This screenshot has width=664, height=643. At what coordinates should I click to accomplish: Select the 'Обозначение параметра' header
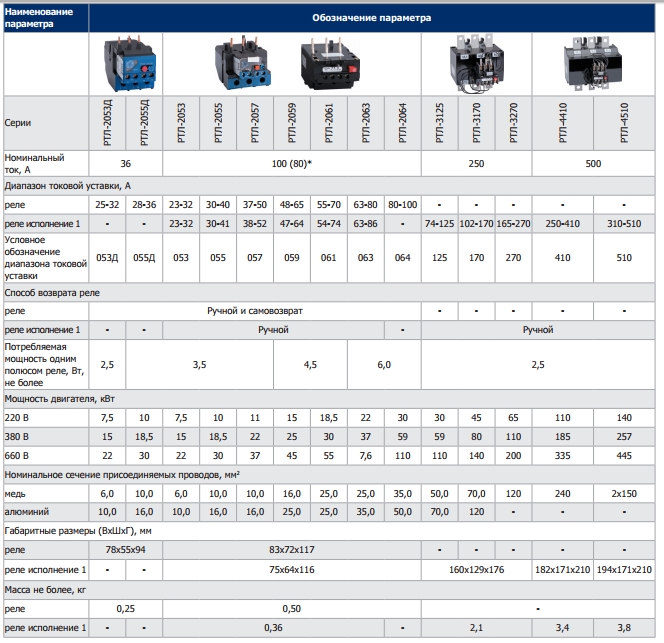[371, 18]
